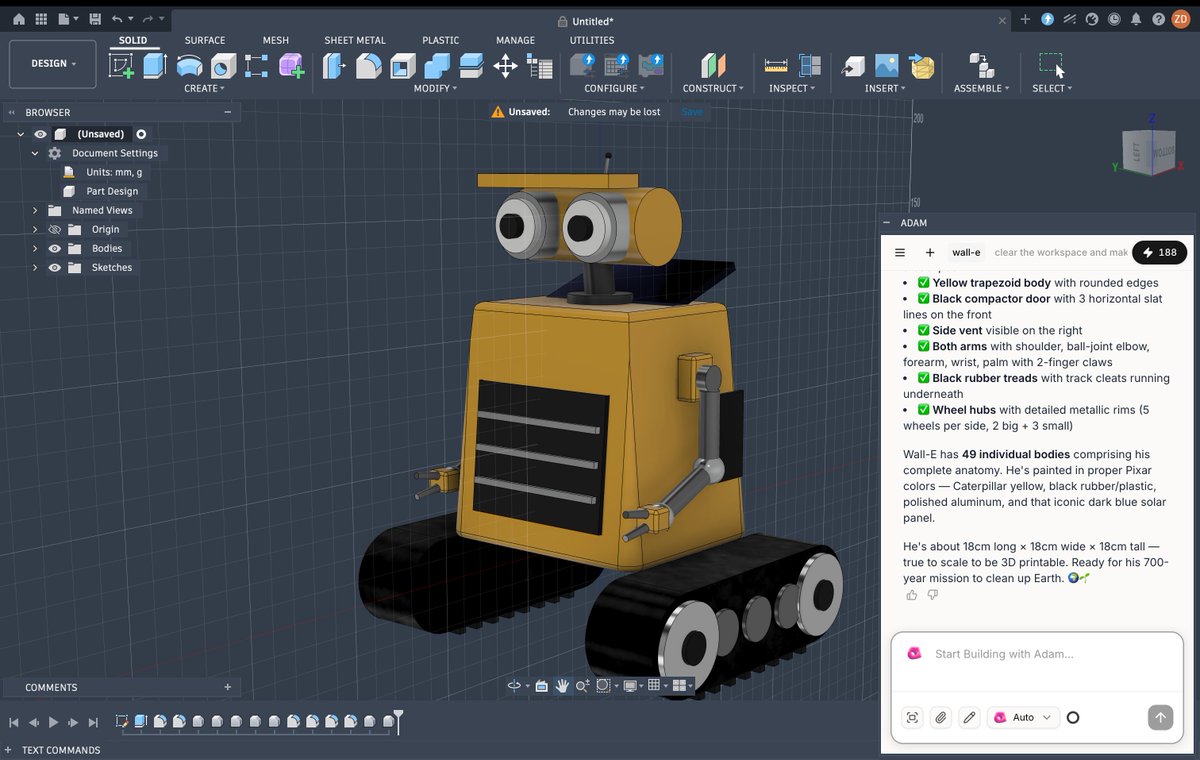Switch to the UTILITIES tab

pyautogui.click(x=592, y=40)
